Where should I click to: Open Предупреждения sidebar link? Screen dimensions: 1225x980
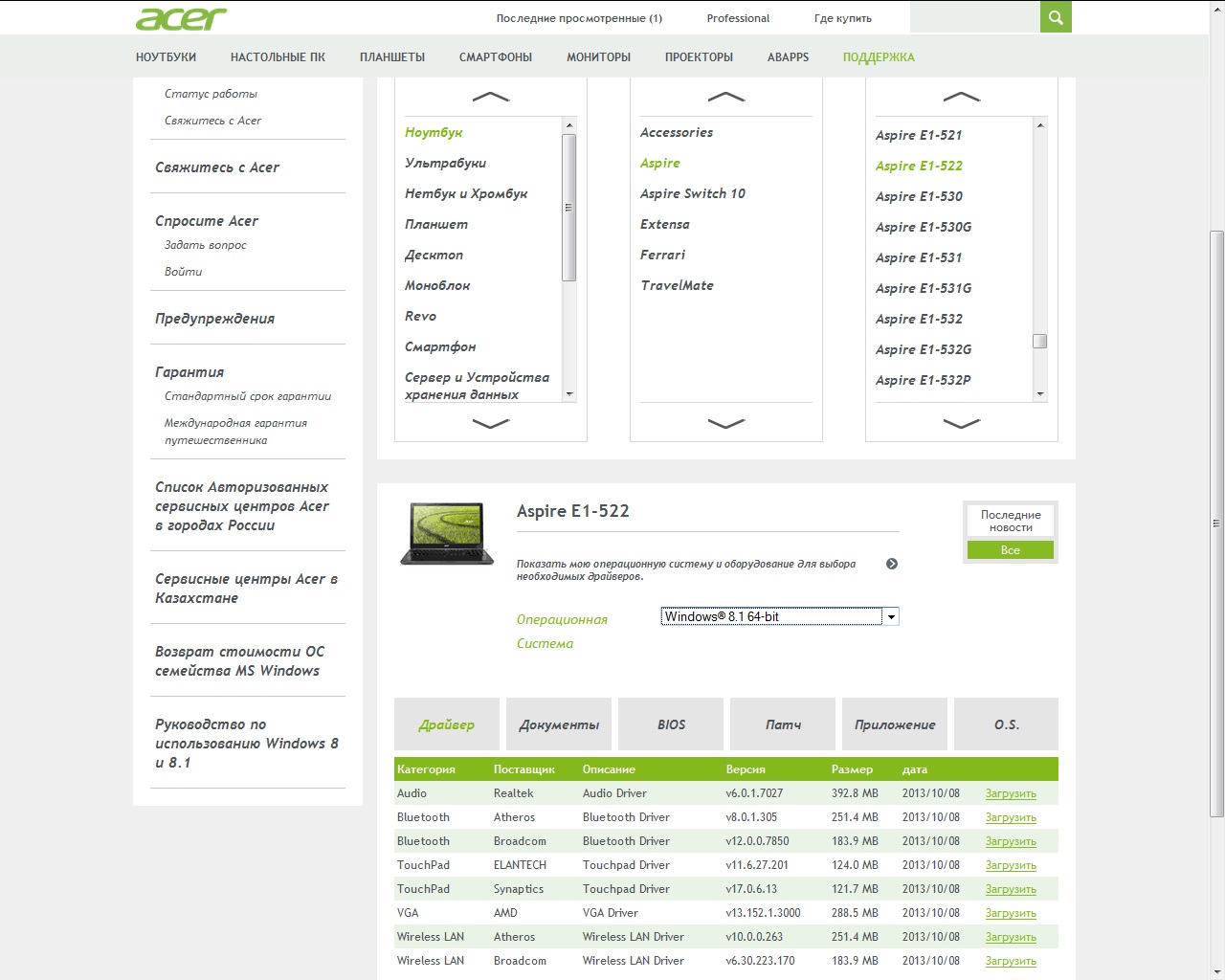(x=214, y=319)
